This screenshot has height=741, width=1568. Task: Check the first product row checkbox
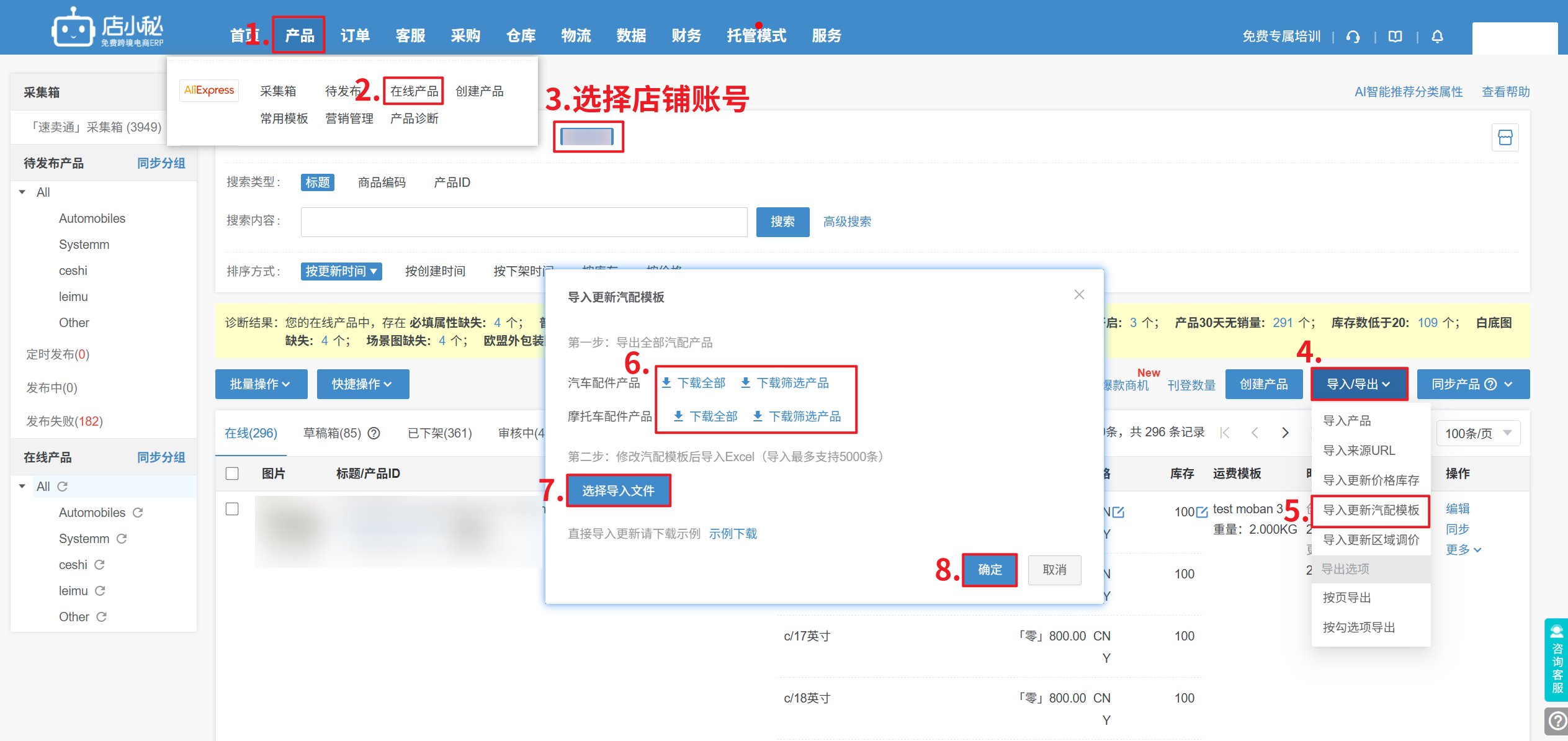232,509
